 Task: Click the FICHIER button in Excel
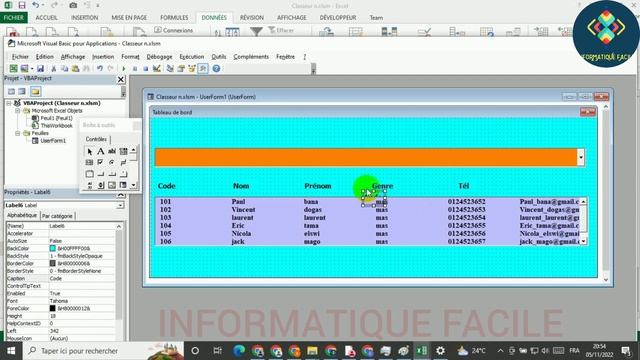(14, 18)
